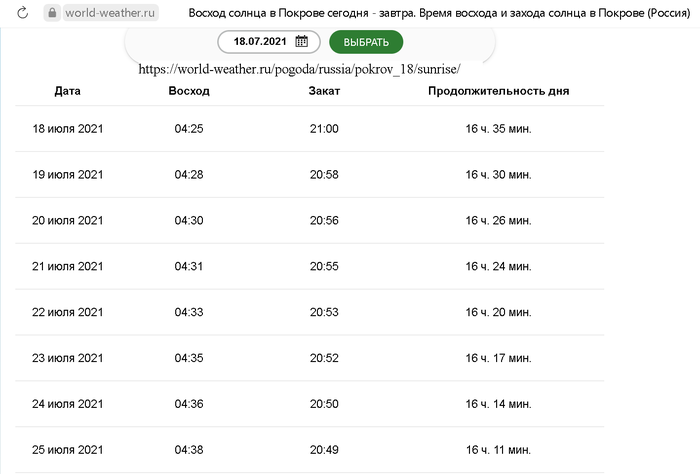
Task: Click the browser reload icon
Action: click(23, 14)
